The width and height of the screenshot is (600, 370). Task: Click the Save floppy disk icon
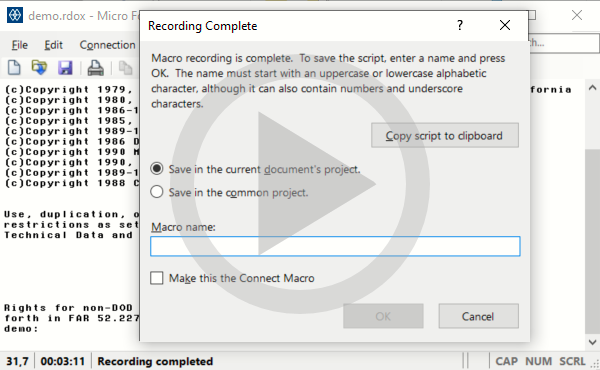(65, 68)
